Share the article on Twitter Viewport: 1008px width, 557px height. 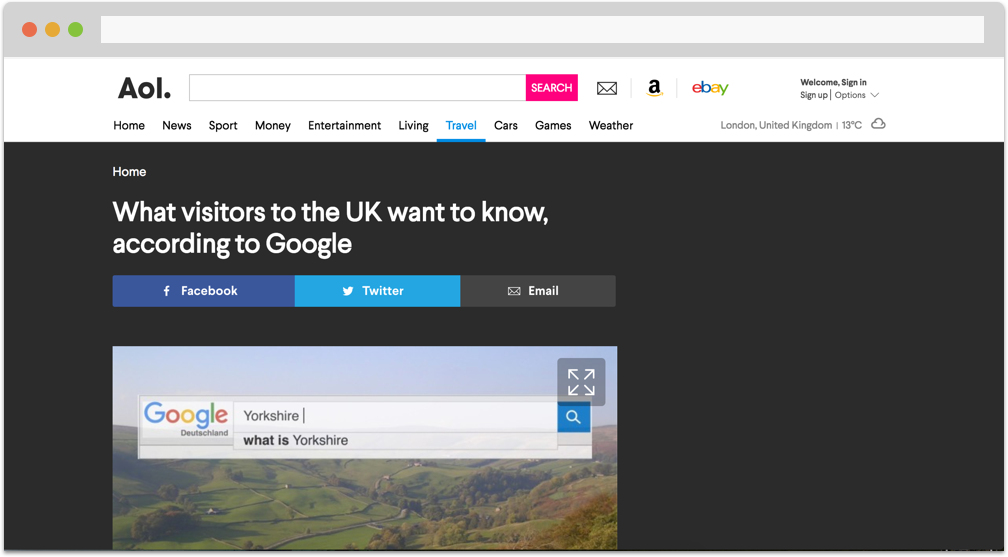(377, 291)
